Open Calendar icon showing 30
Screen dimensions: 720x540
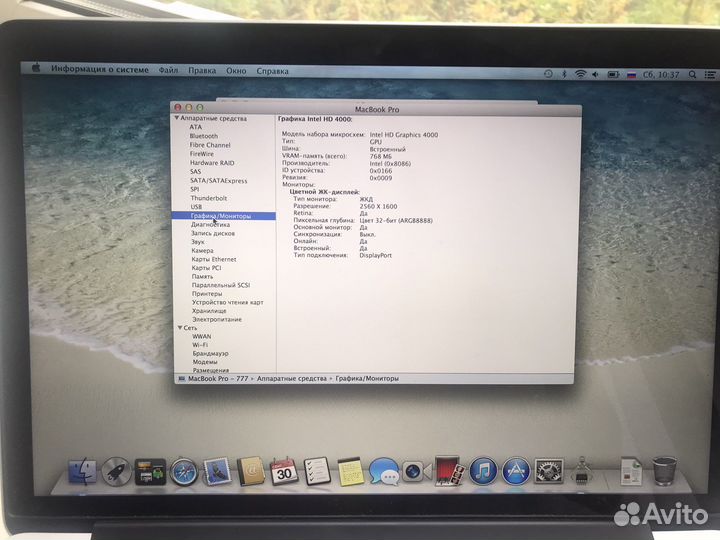[284, 471]
